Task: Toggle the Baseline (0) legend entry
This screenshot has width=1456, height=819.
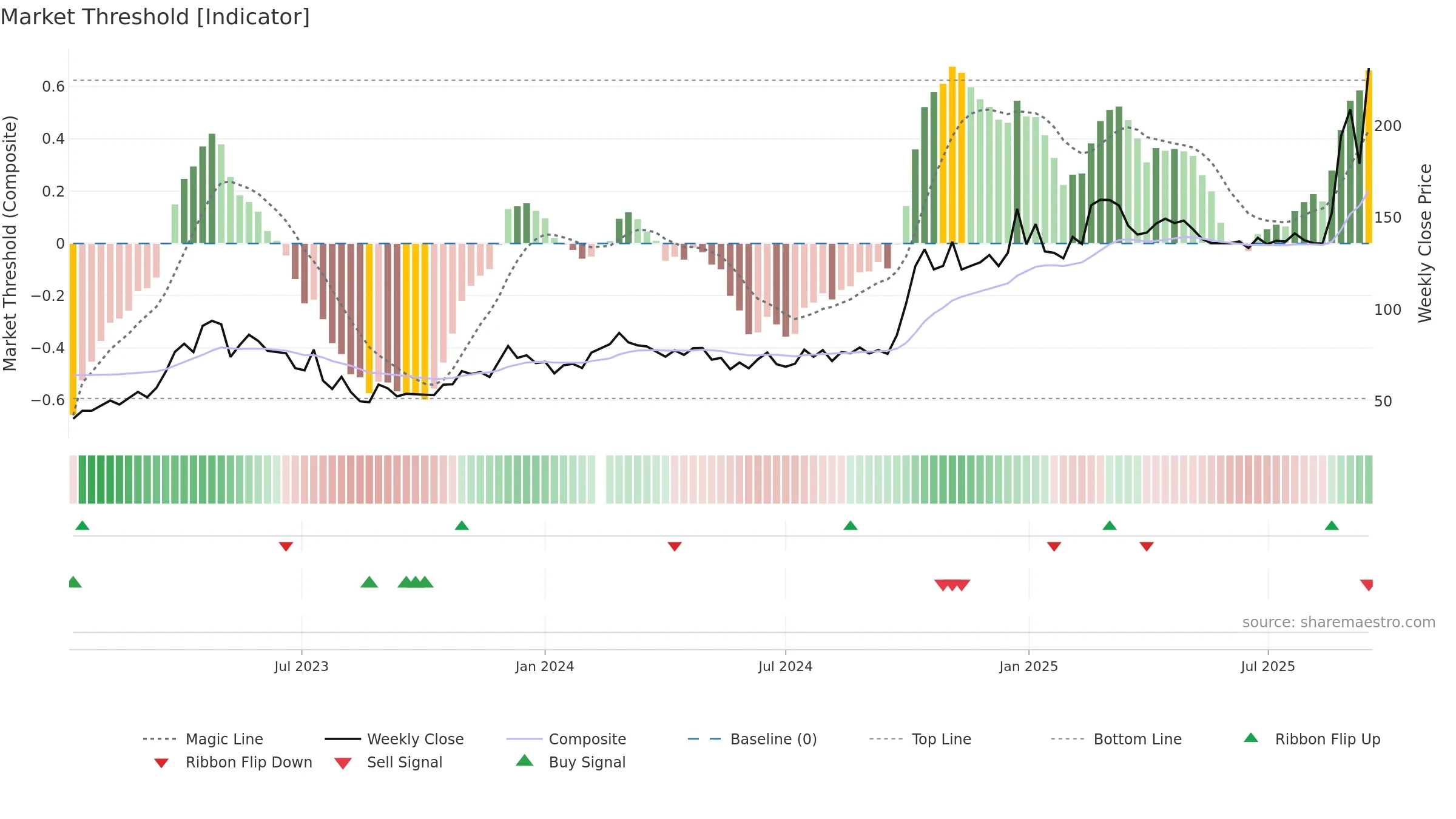Action: tap(752, 739)
